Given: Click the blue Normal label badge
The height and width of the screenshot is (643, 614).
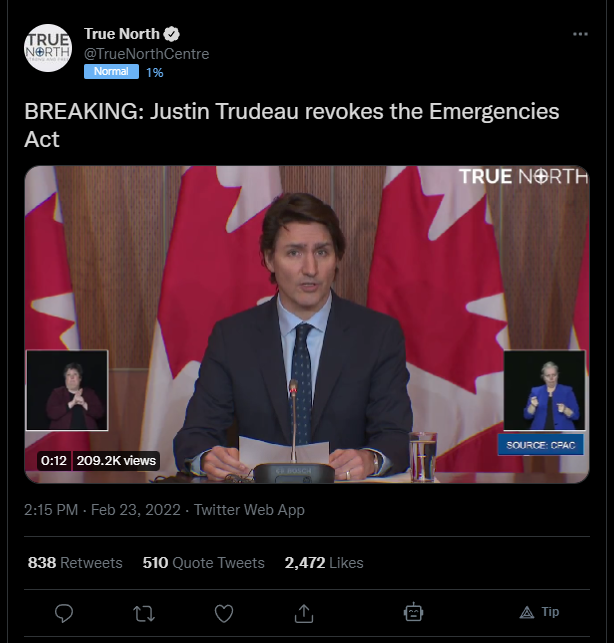Looking at the screenshot, I should (x=111, y=71).
